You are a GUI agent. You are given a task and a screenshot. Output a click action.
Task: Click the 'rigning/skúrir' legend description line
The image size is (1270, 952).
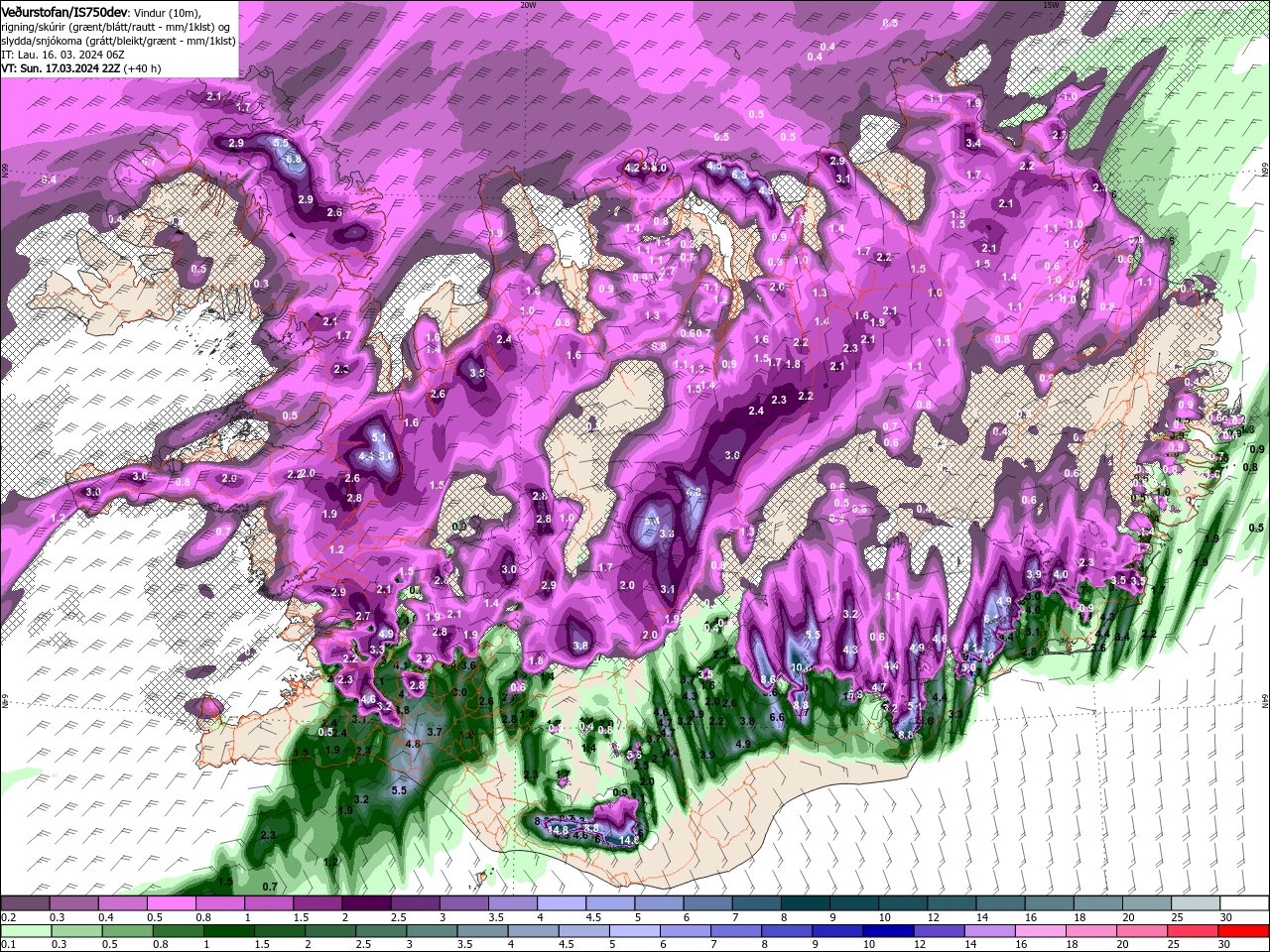(x=117, y=27)
